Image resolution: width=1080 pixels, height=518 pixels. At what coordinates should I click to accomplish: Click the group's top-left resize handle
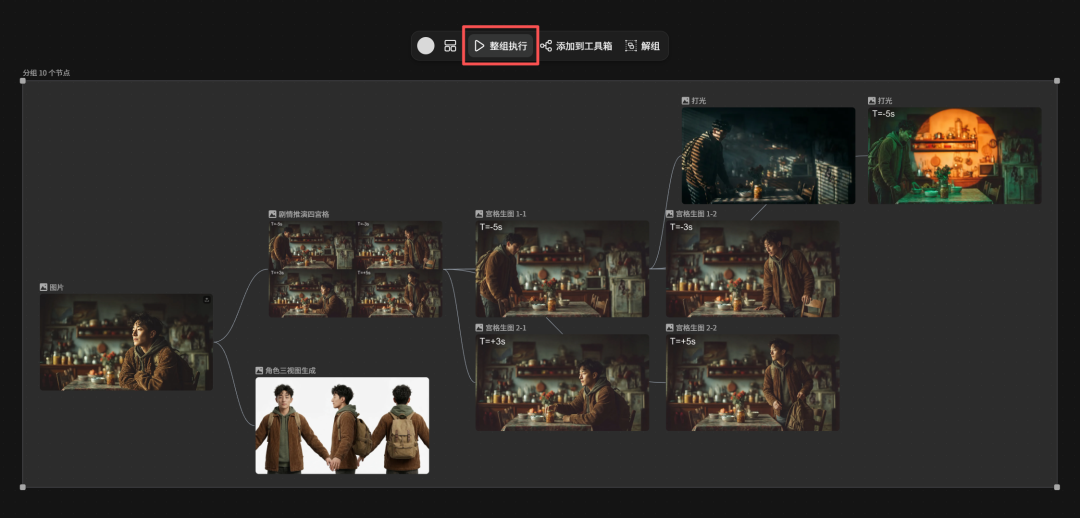click(23, 81)
